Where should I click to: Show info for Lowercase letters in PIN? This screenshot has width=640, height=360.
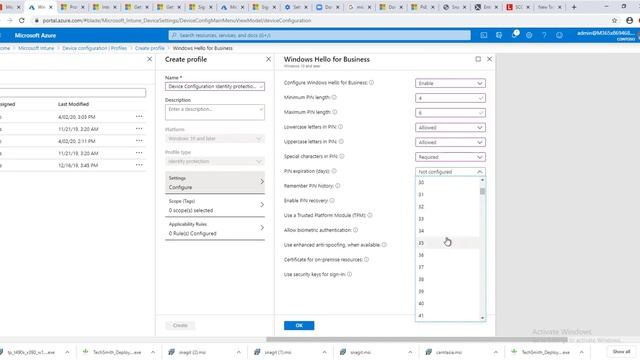coord(340,127)
